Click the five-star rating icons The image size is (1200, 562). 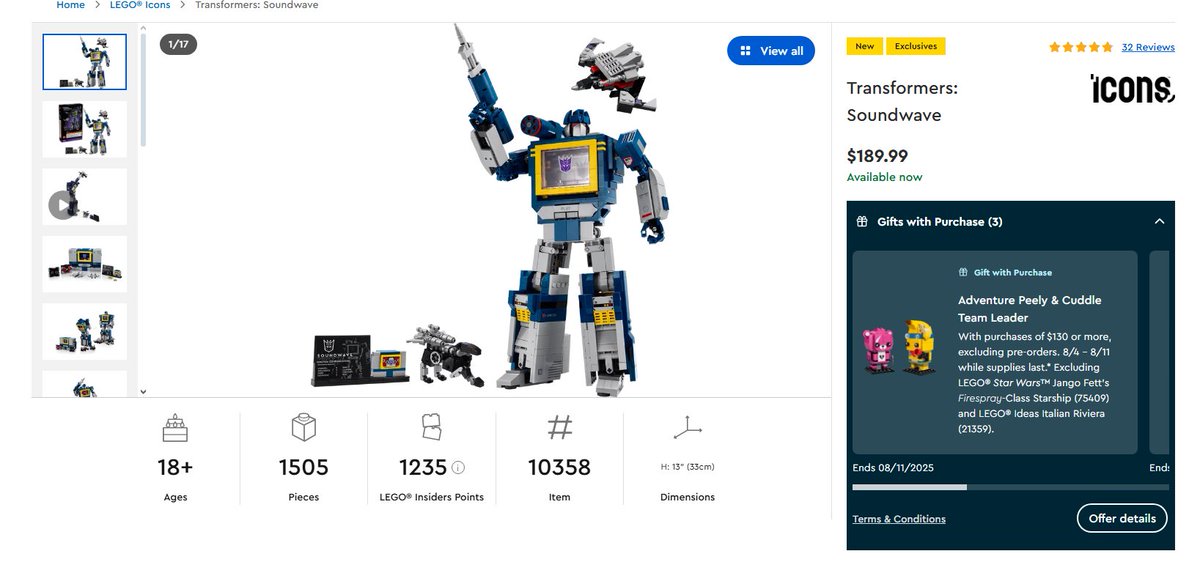pyautogui.click(x=1081, y=47)
